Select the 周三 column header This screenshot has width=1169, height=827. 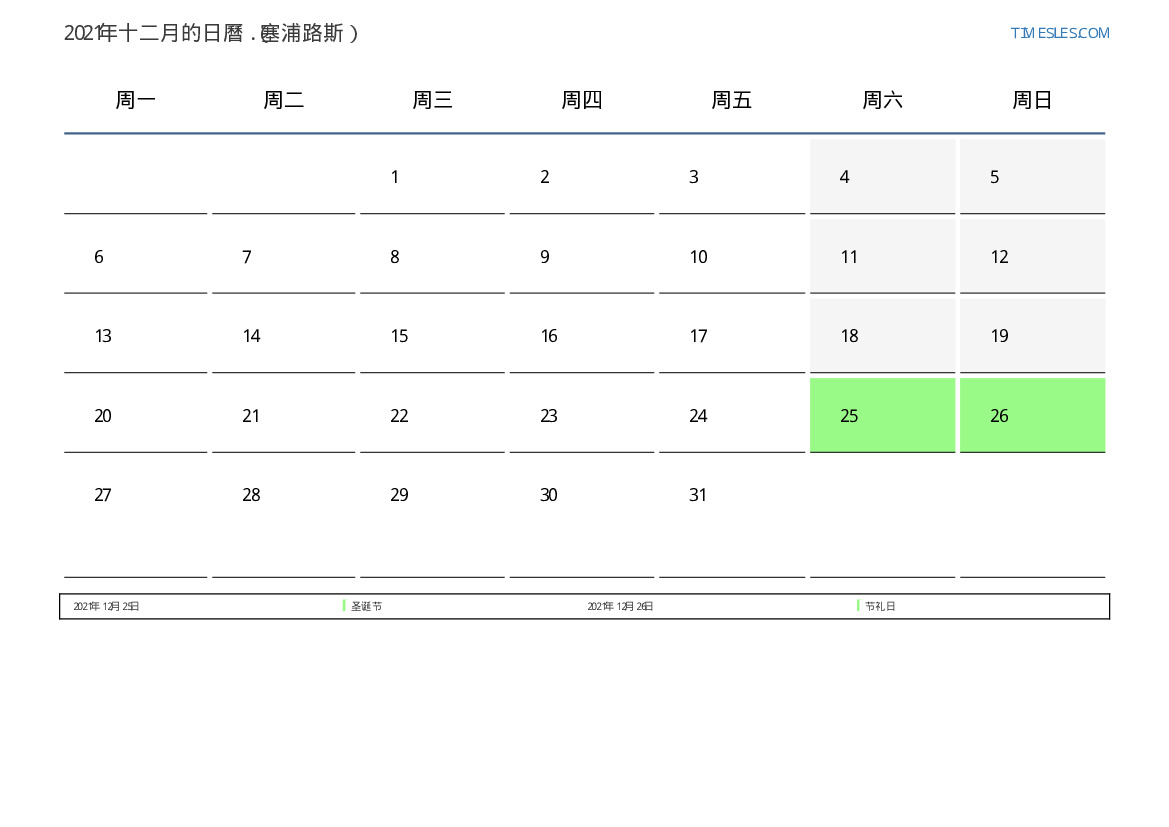point(432,100)
